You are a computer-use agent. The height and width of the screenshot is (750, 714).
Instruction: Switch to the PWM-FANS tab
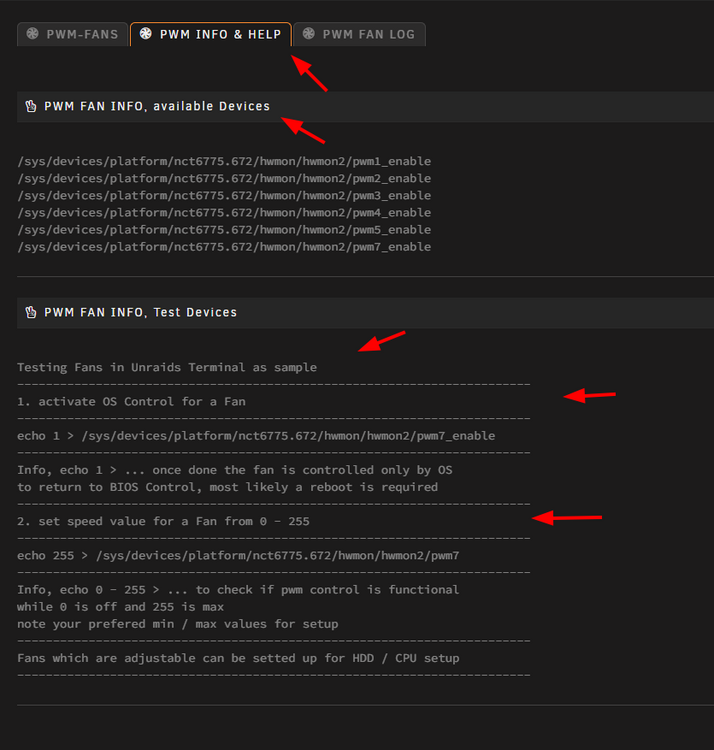(72, 34)
